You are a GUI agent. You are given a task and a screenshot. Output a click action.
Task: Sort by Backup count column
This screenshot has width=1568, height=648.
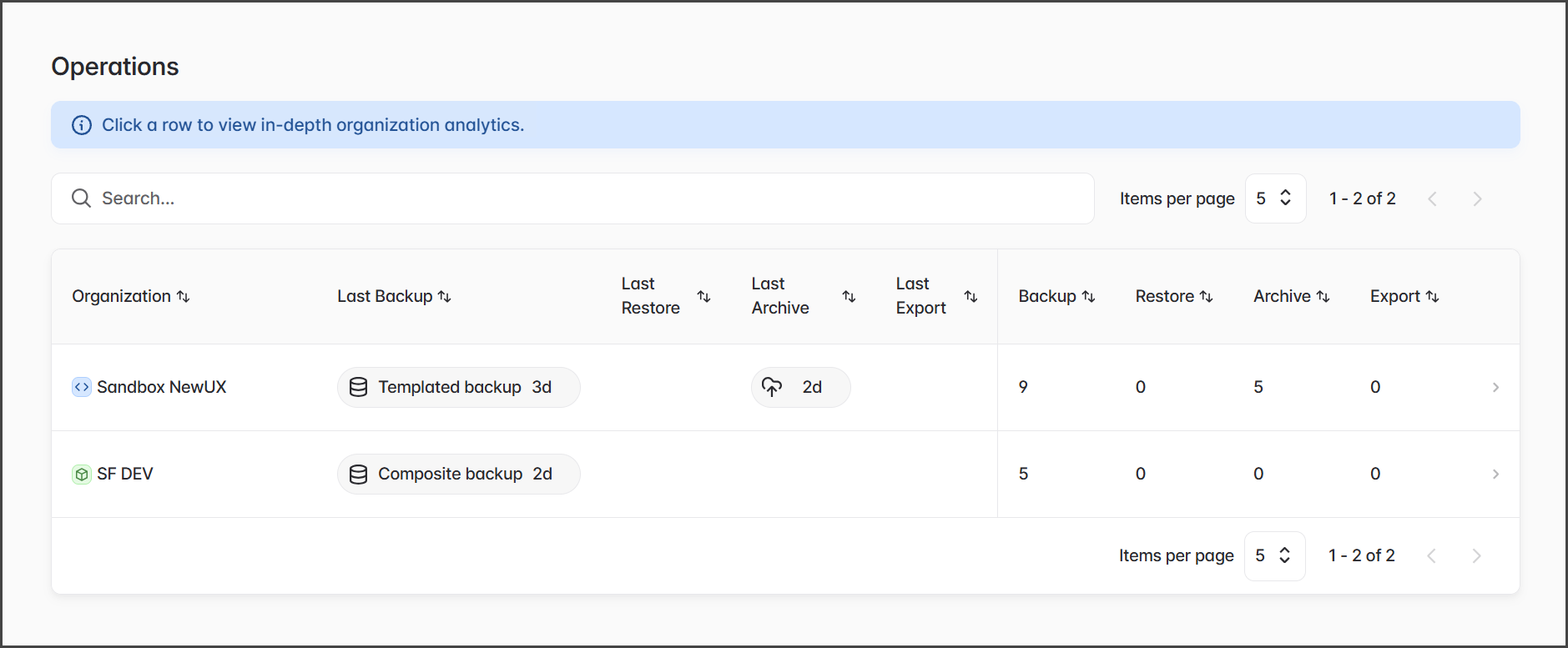click(1088, 297)
